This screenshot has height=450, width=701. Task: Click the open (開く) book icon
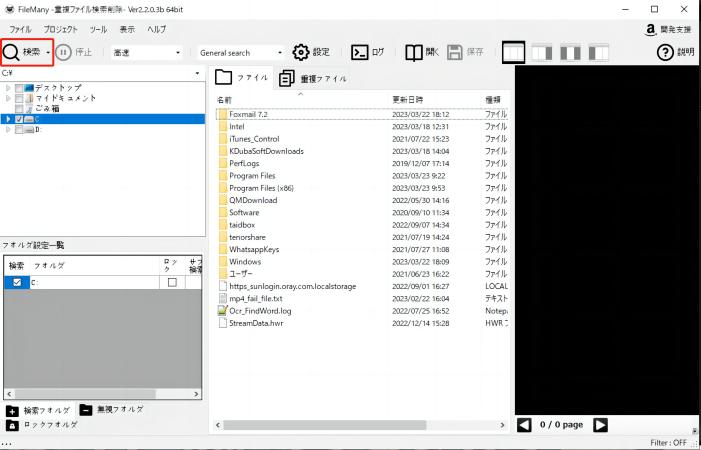tap(414, 53)
